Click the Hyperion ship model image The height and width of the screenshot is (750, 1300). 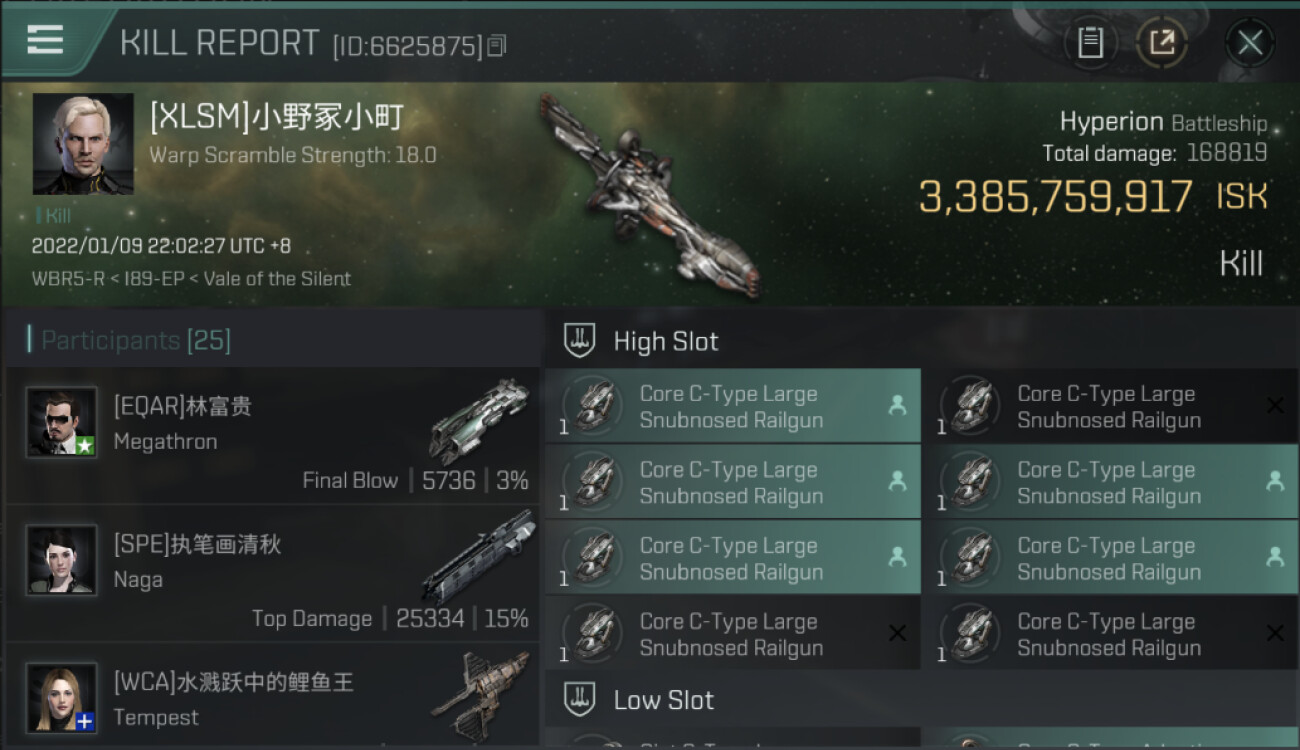(x=648, y=196)
